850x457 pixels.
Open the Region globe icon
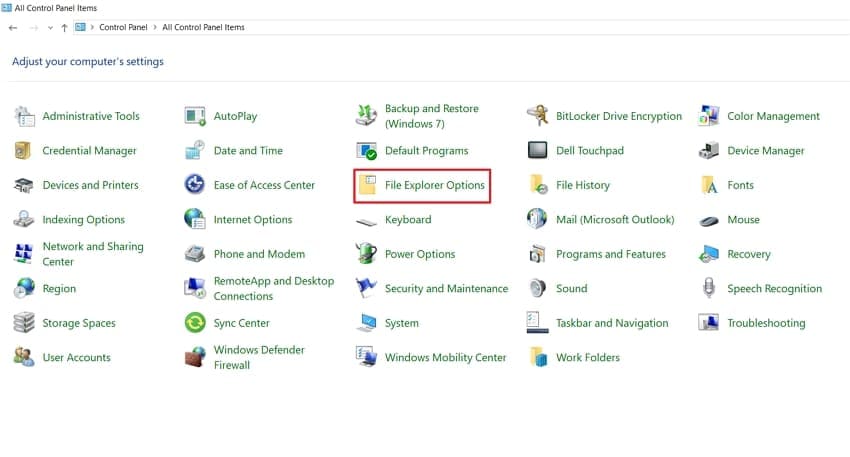pos(24,288)
